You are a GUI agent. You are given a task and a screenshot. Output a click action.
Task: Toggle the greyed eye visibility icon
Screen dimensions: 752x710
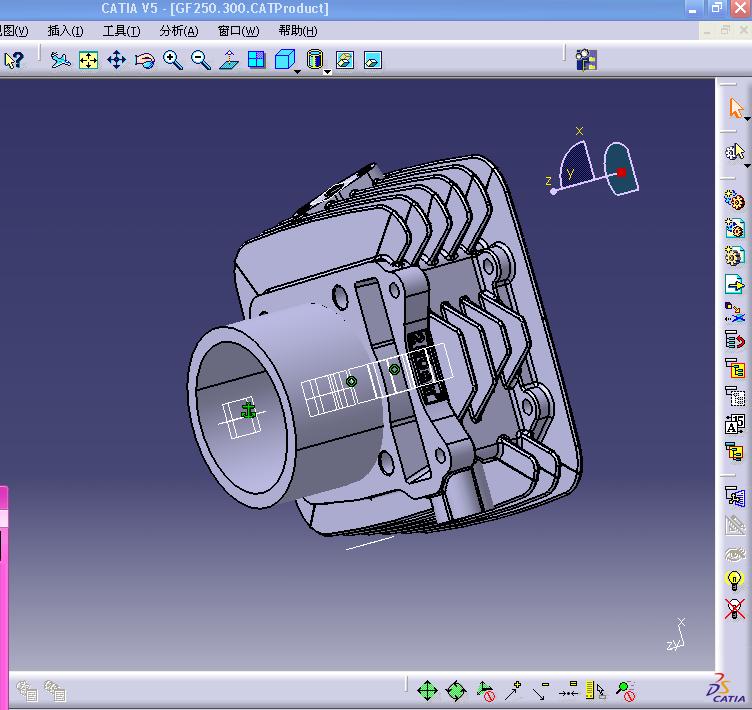tap(734, 554)
